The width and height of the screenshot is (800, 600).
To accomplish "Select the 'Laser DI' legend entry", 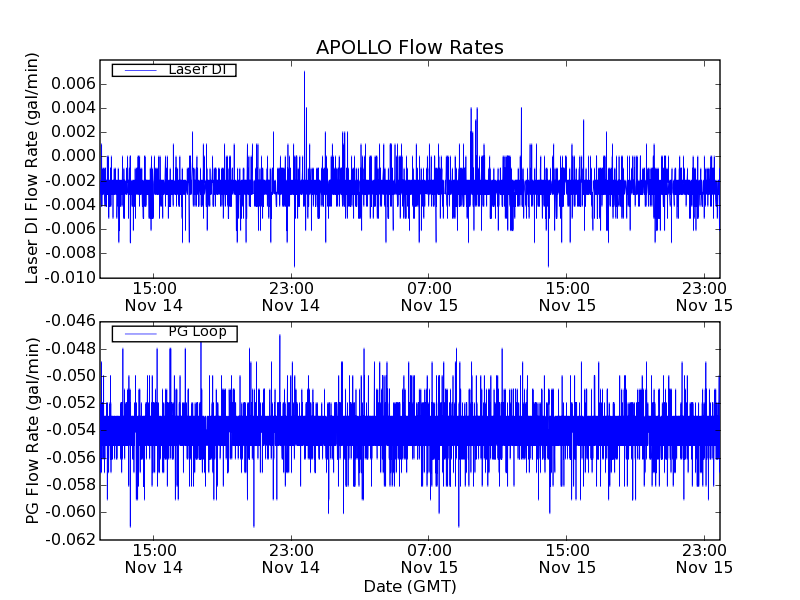I will point(196,69).
